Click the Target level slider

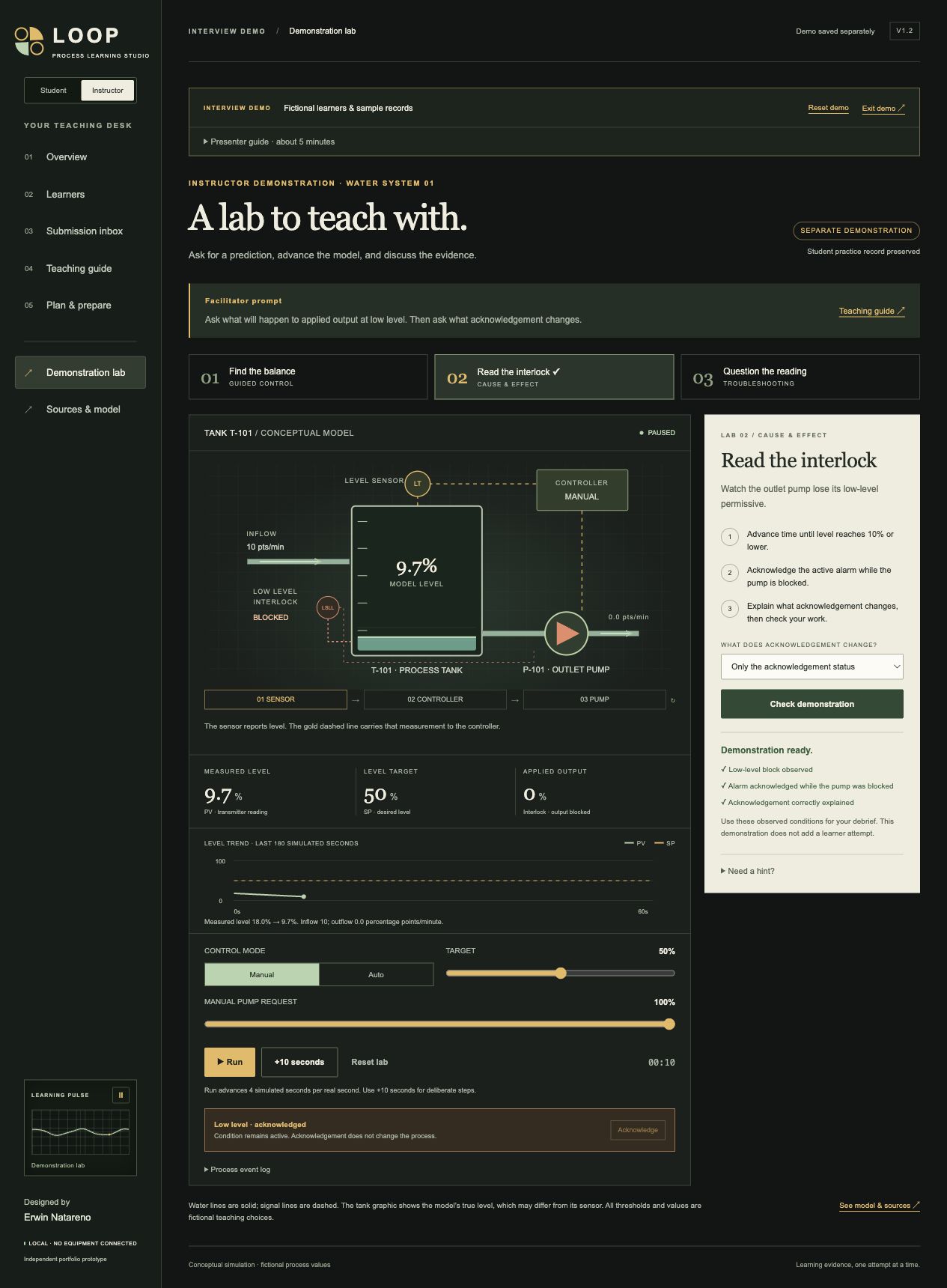point(561,973)
